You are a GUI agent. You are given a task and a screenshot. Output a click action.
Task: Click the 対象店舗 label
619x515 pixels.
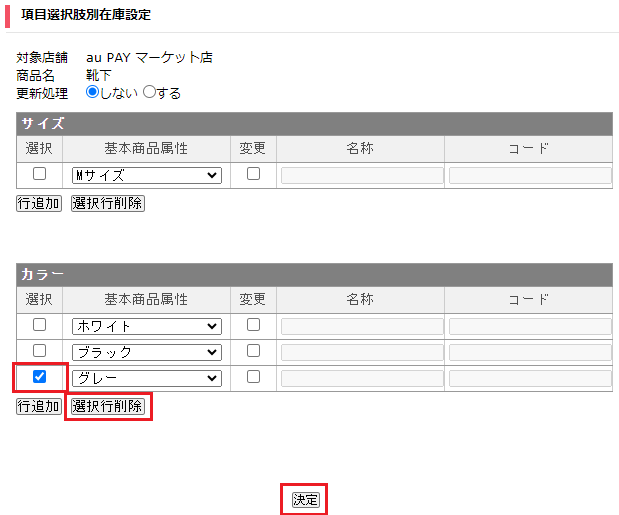42,58
